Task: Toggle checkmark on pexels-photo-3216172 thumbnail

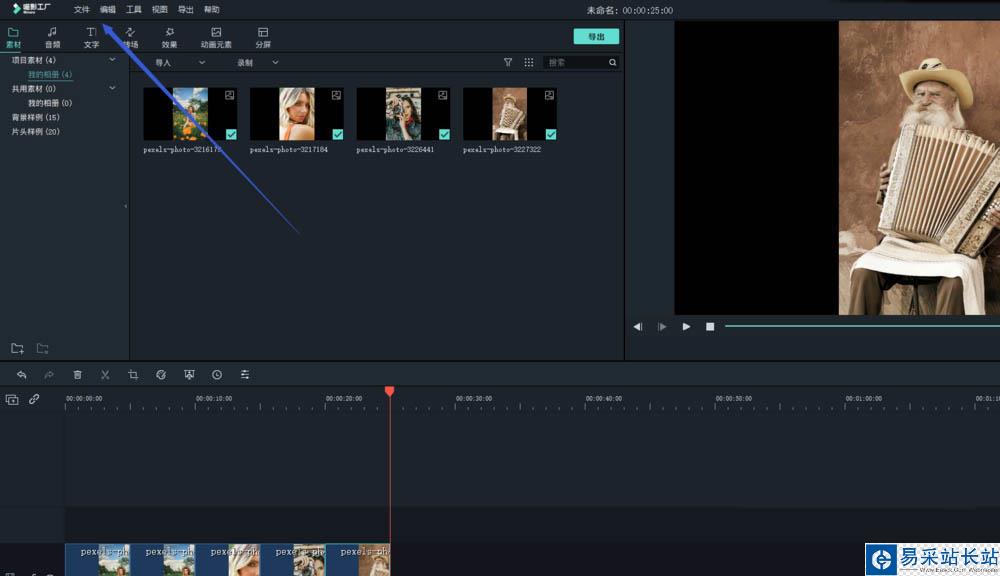Action: [x=231, y=134]
